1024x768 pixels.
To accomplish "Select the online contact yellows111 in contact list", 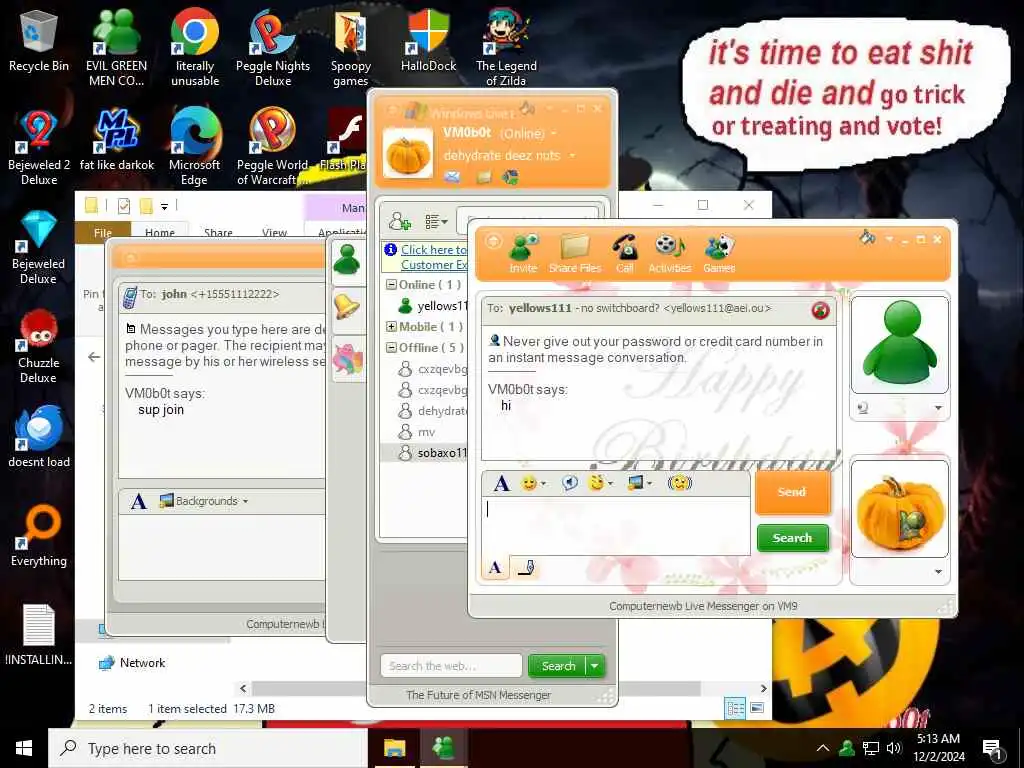I will pyautogui.click(x=432, y=306).
